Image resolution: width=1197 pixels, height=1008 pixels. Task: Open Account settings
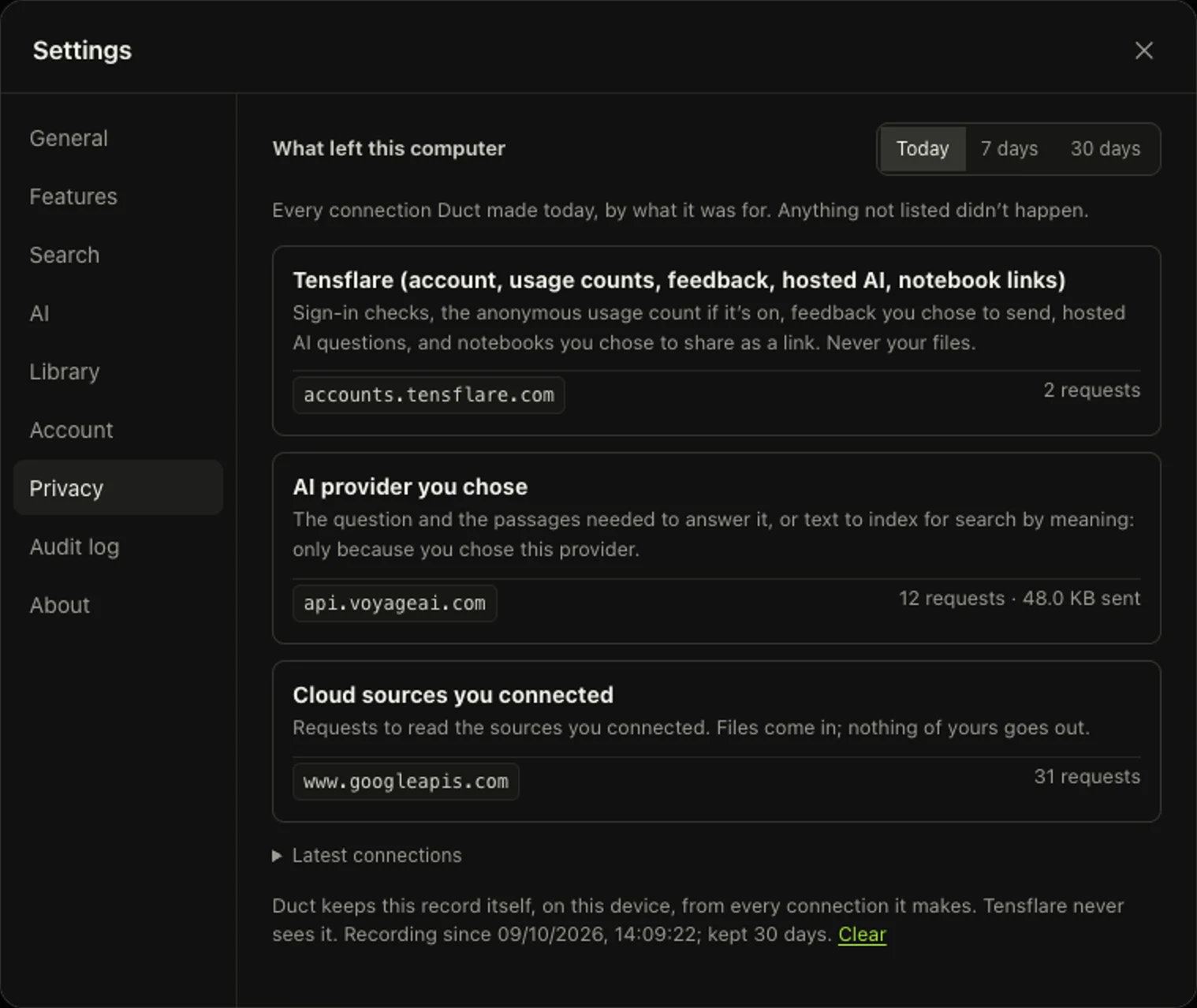tap(118, 430)
